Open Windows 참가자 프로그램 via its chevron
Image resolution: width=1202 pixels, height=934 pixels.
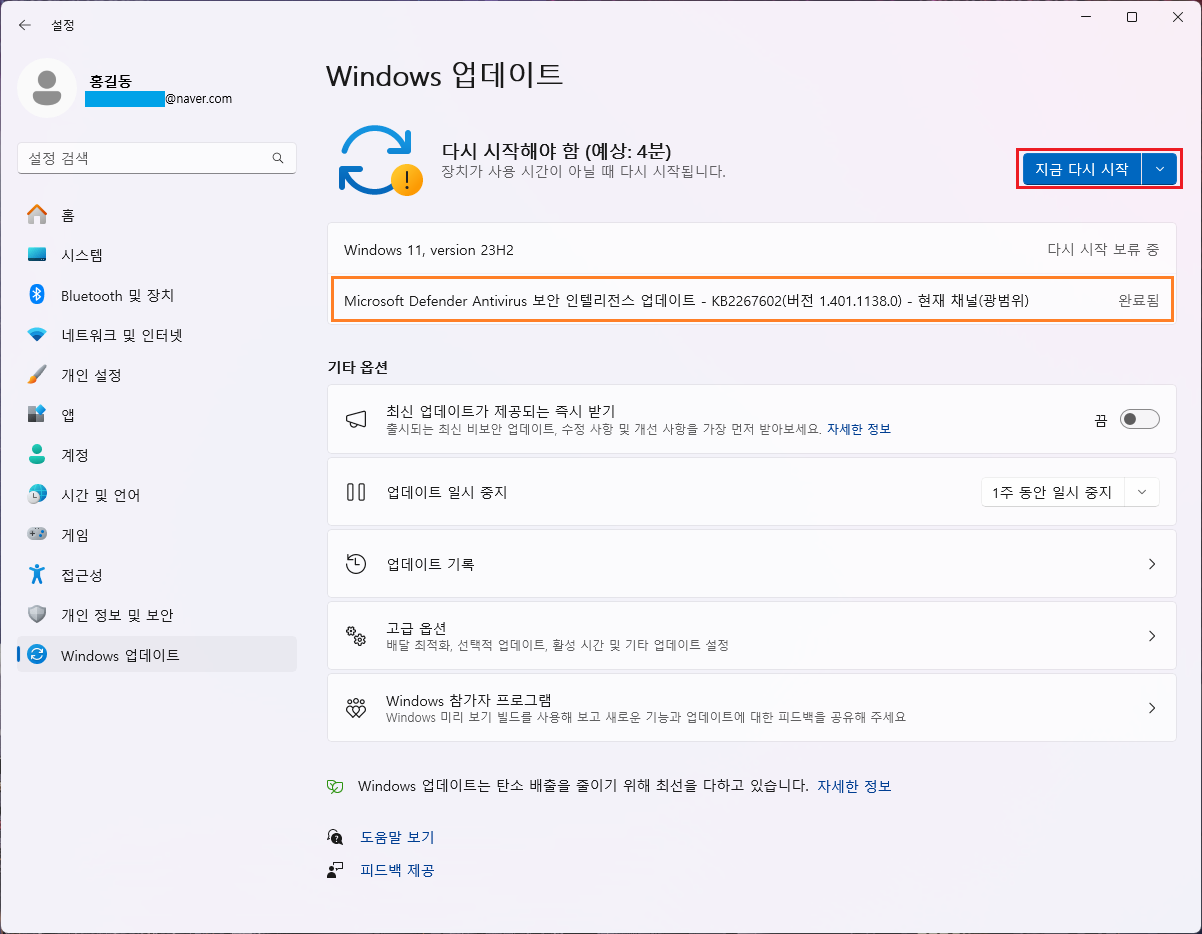click(1152, 708)
